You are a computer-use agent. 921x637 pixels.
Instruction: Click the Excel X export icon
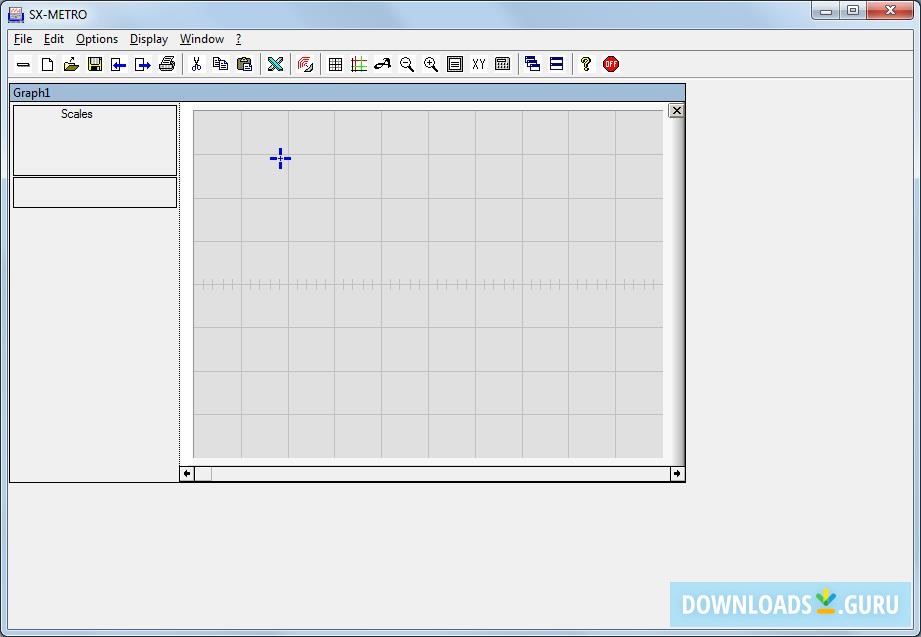pos(275,64)
